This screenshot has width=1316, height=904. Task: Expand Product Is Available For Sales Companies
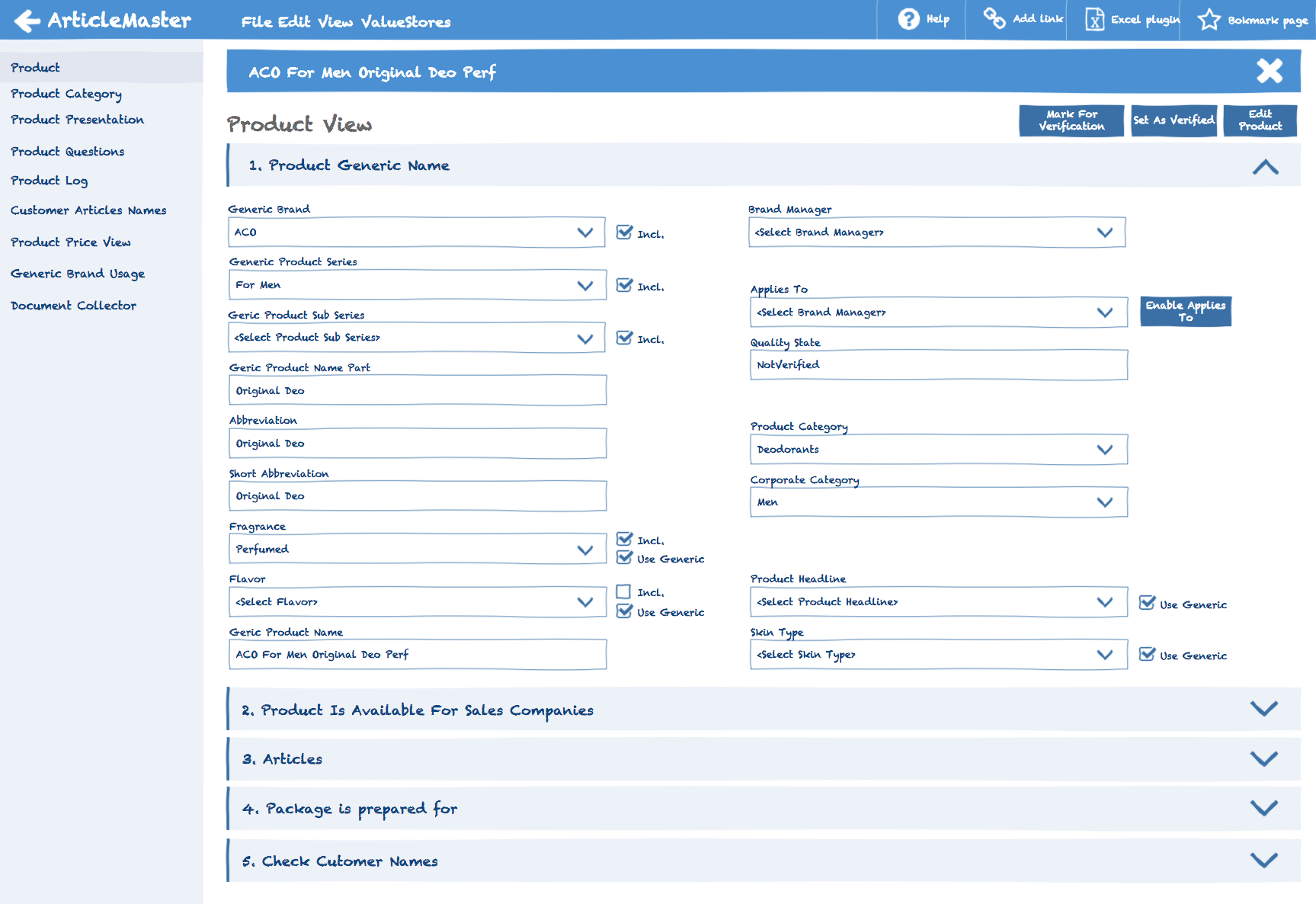pos(1263,709)
